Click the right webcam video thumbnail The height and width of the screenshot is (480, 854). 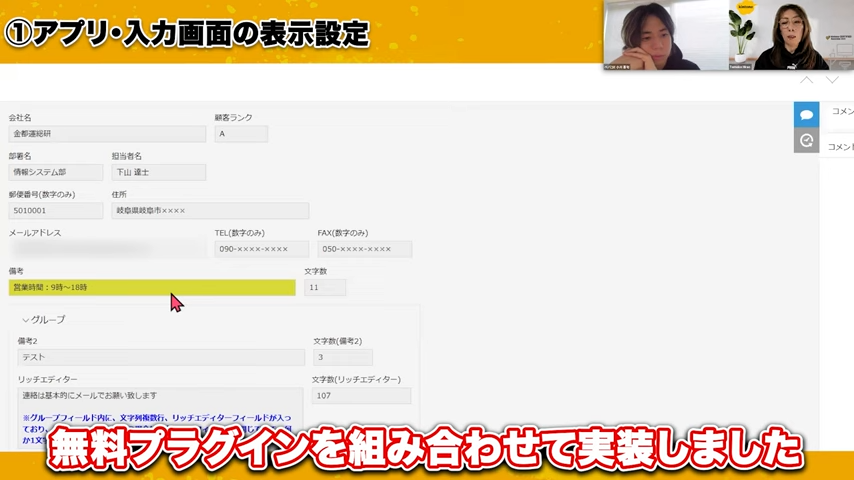791,35
